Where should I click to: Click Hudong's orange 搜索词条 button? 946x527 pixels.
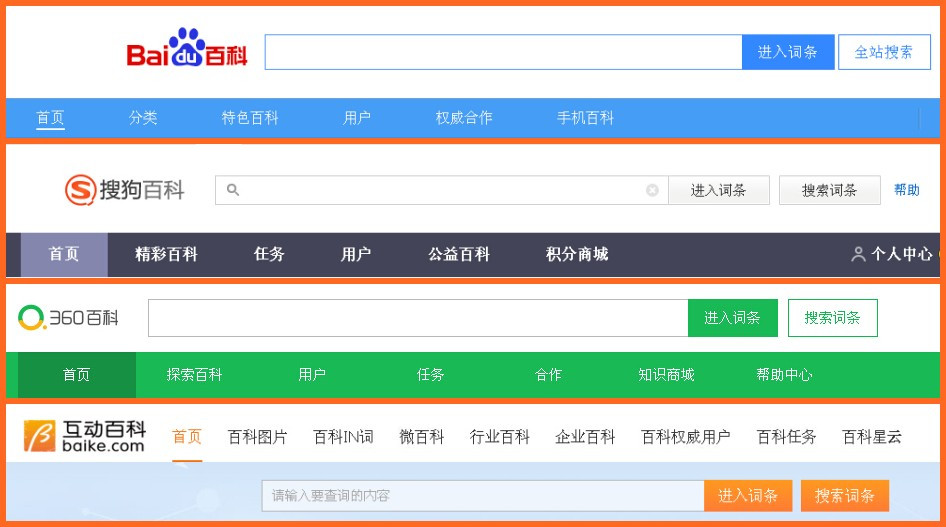pos(845,496)
